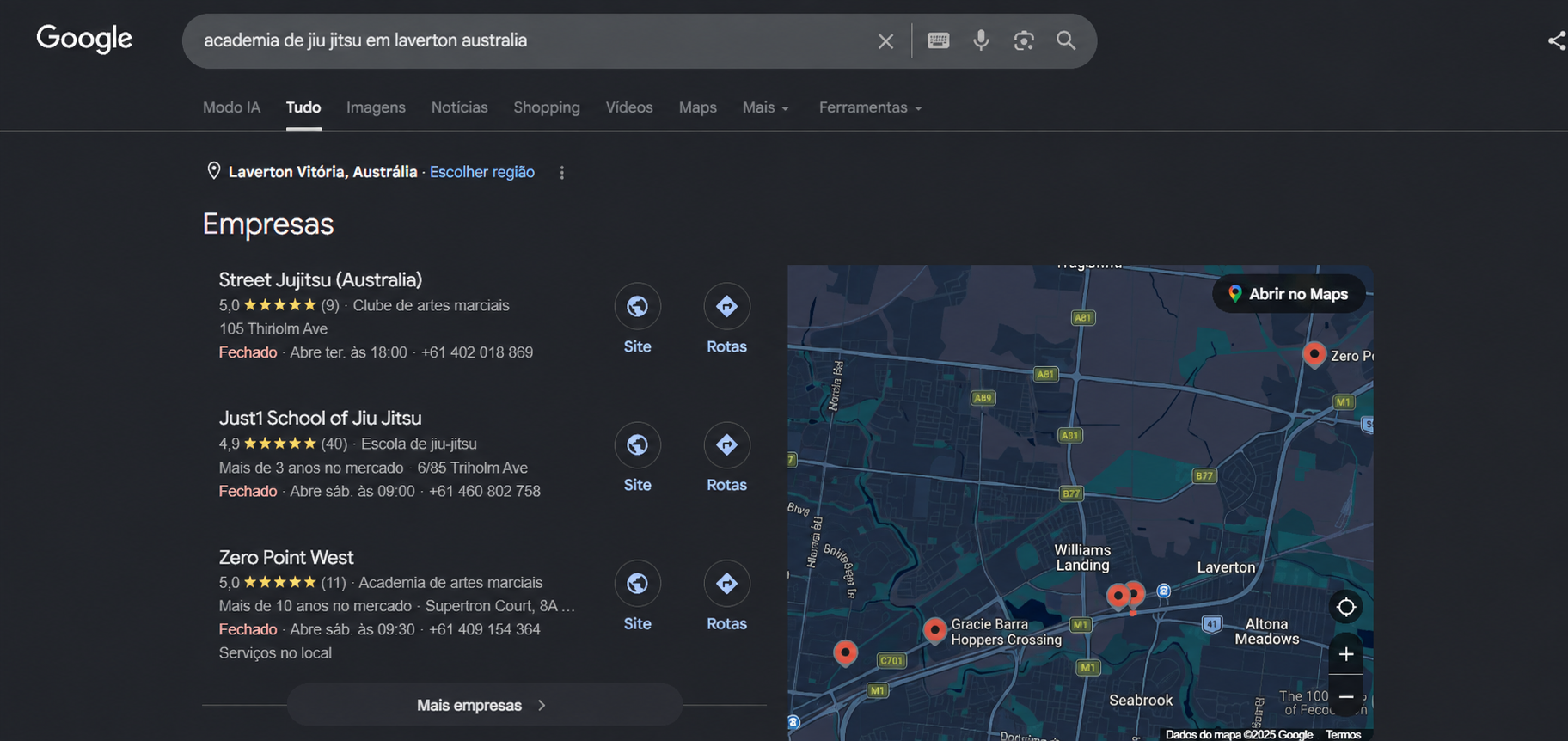Go to the Google logo homepage

point(84,39)
